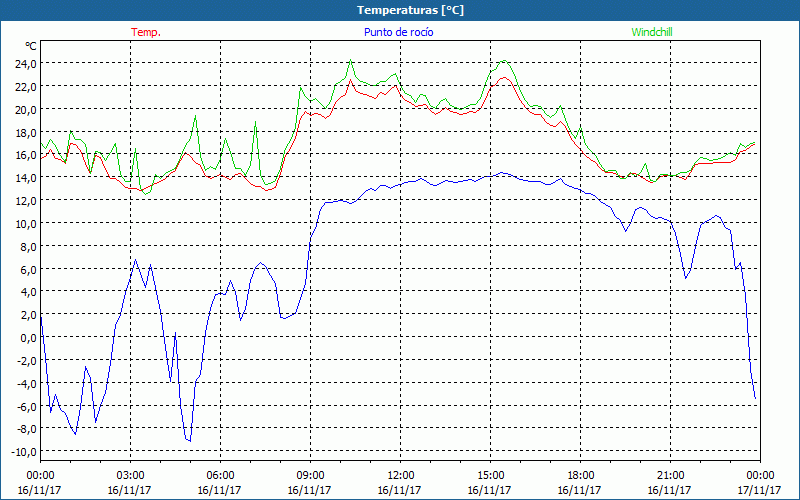
Task: Click the '03:00' time axis label
Action: (130, 476)
